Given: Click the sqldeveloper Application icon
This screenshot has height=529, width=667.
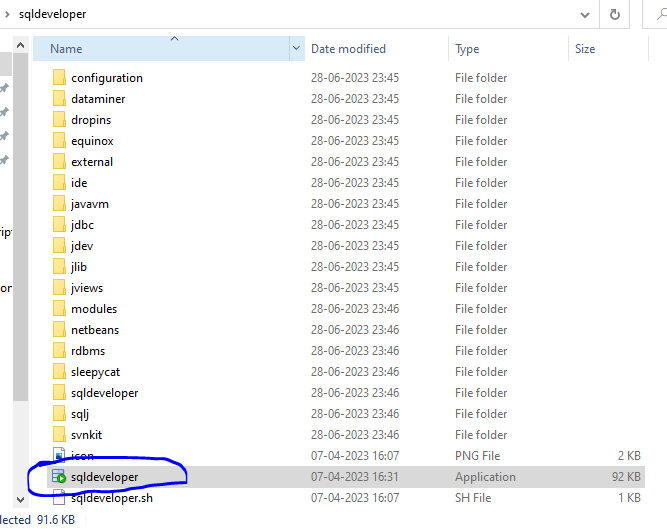Looking at the screenshot, I should [59, 477].
